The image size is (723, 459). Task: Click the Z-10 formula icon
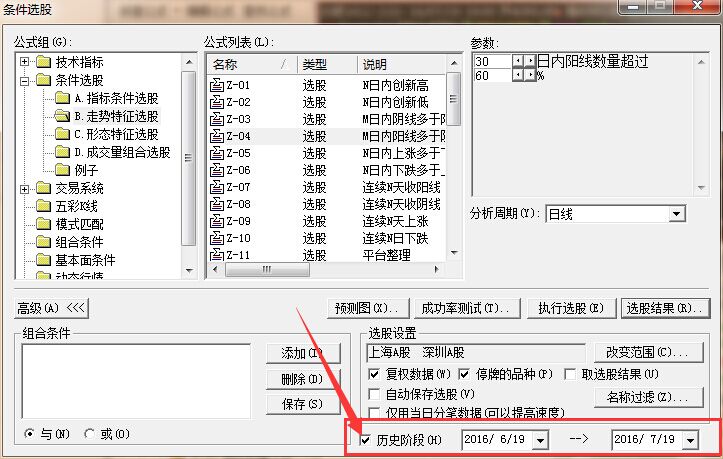tap(217, 238)
